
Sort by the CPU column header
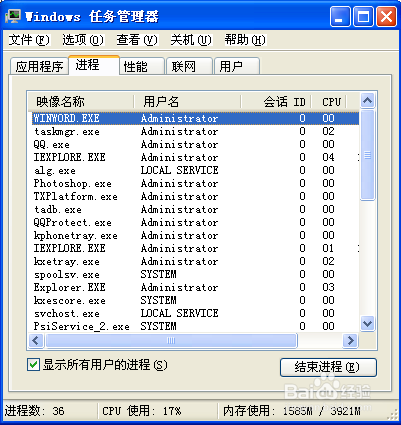(x=329, y=102)
